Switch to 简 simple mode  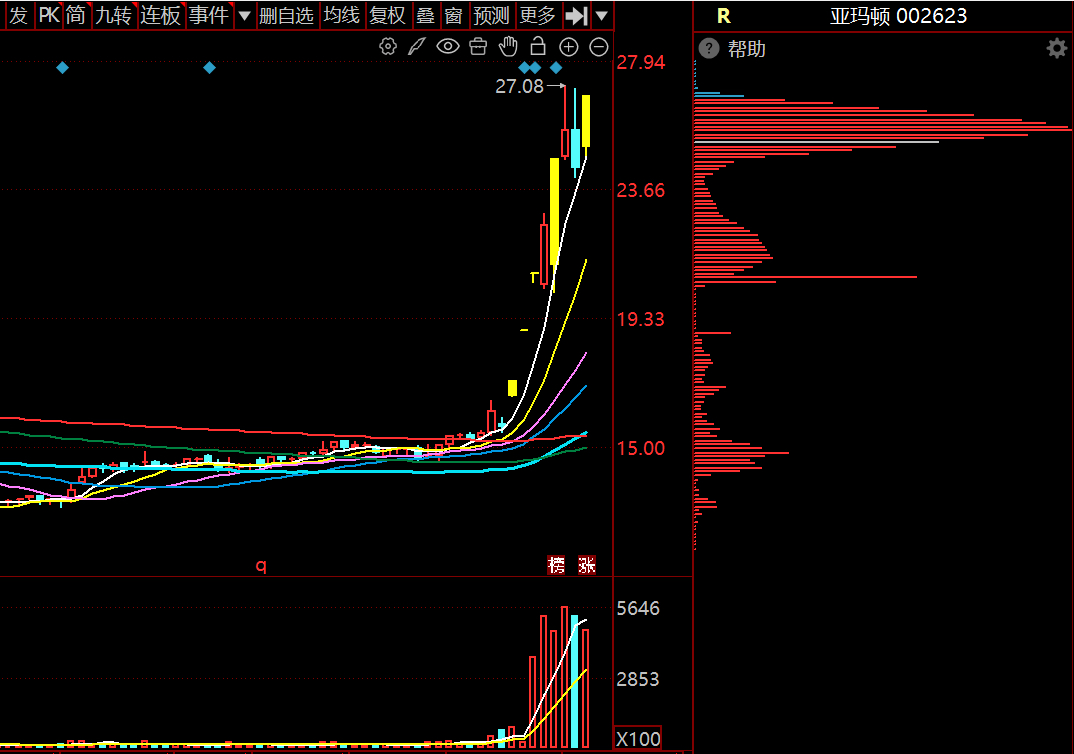click(x=76, y=15)
